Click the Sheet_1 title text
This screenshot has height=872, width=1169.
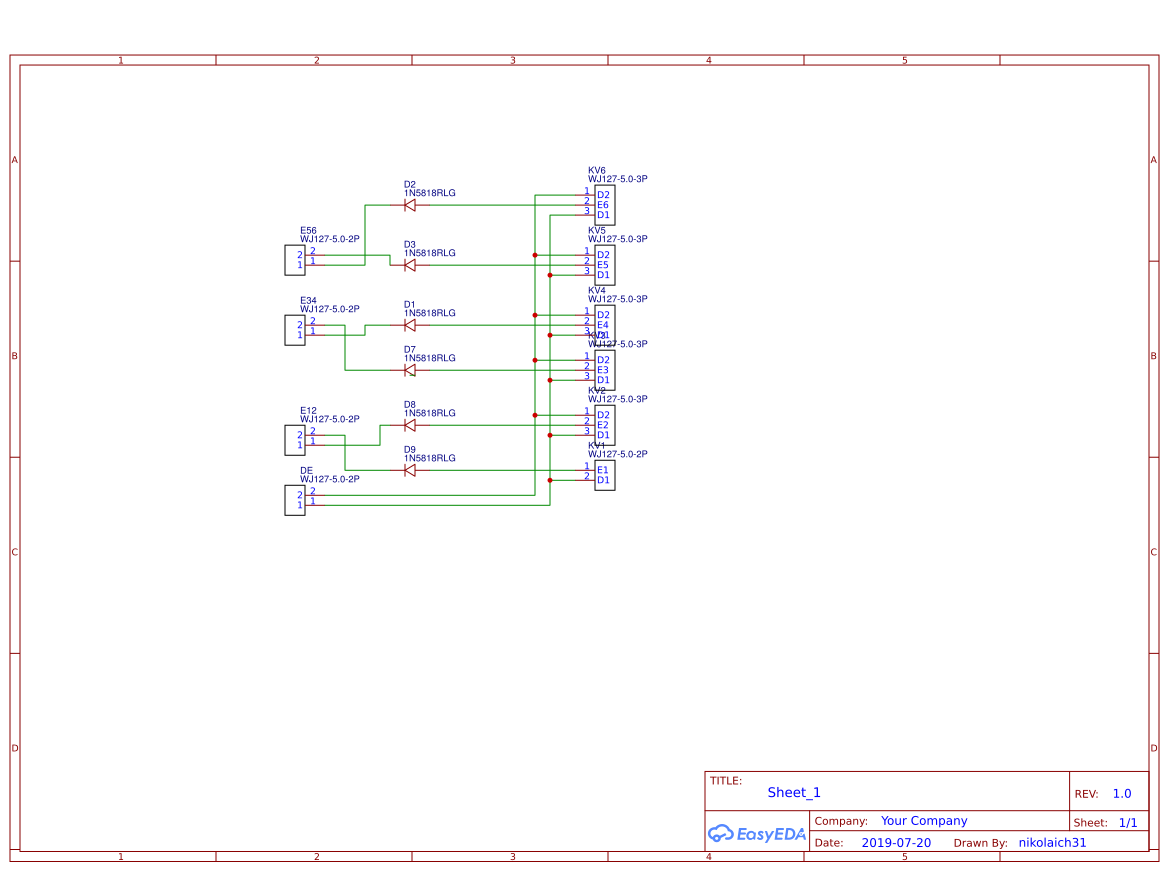[794, 793]
